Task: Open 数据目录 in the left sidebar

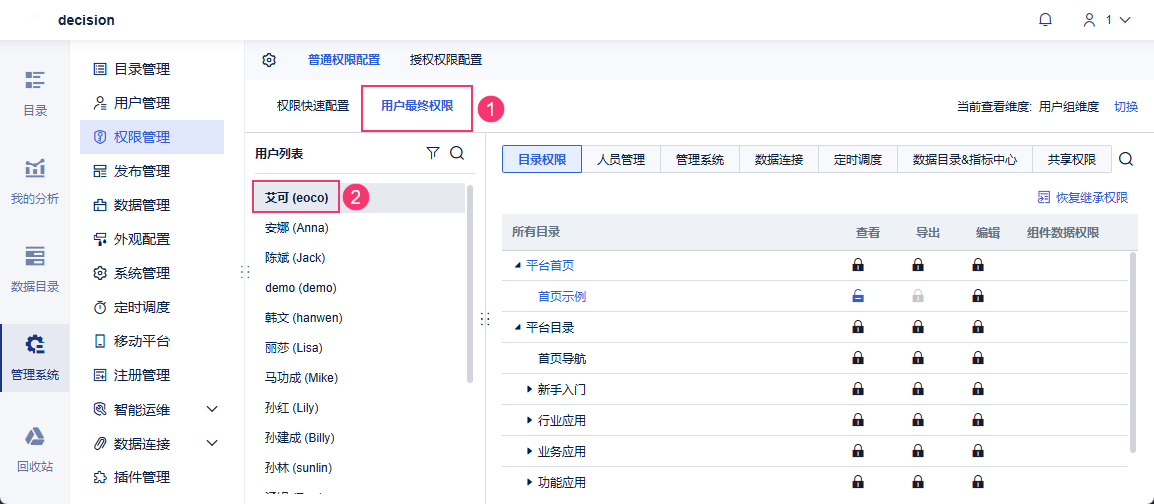Action: pyautogui.click(x=35, y=268)
